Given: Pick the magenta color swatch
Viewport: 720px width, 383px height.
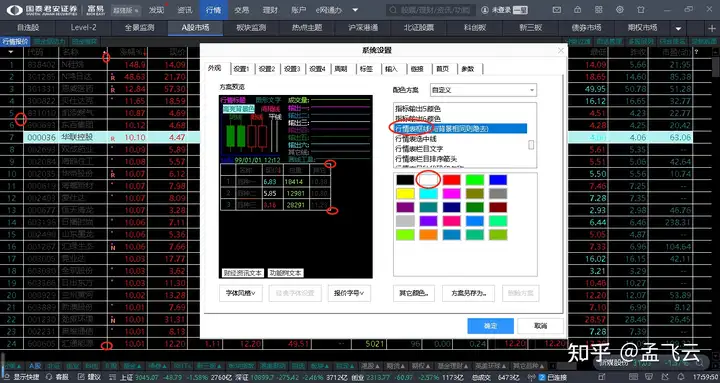Looking at the screenshot, I should (452, 193).
